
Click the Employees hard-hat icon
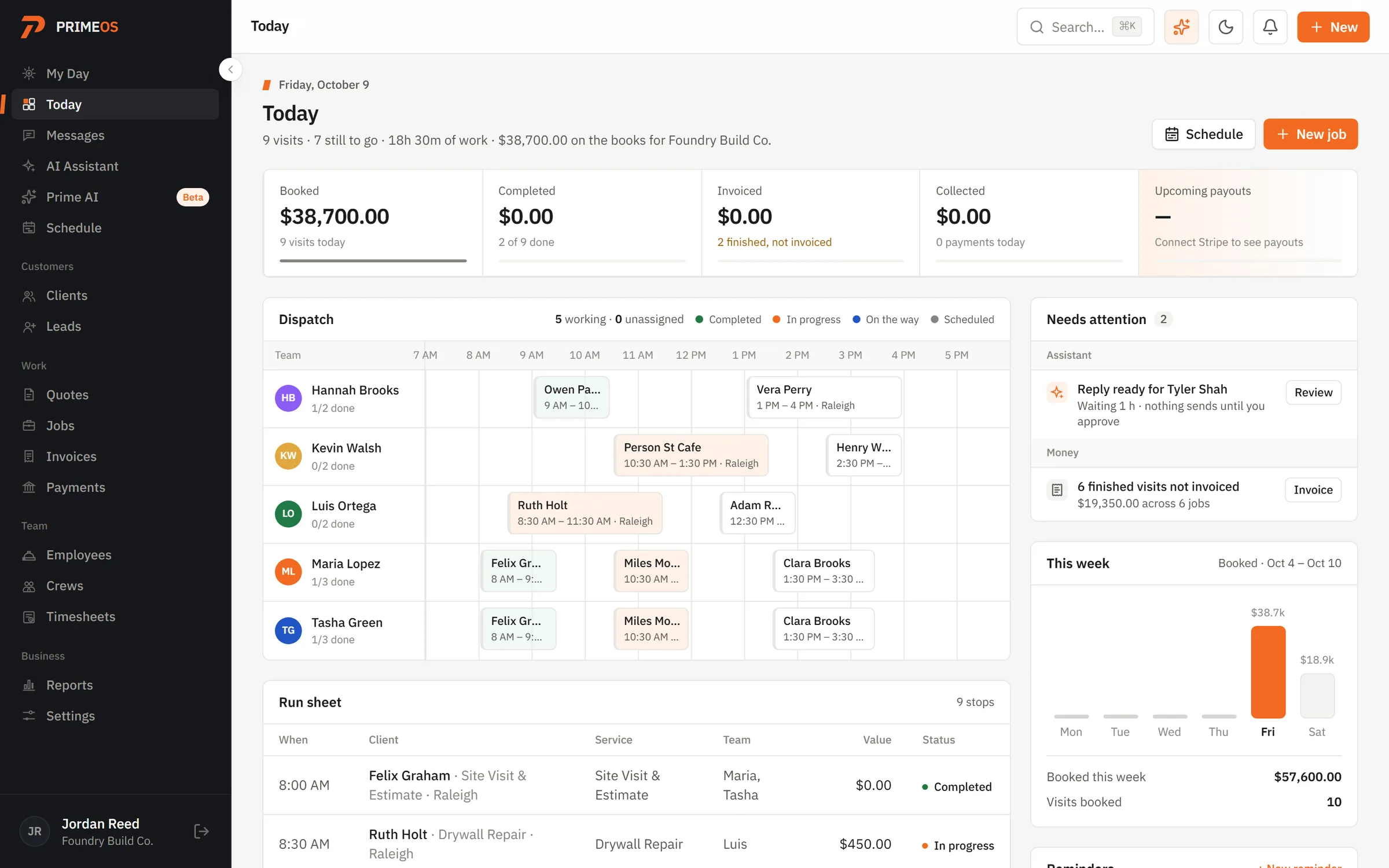pos(29,555)
